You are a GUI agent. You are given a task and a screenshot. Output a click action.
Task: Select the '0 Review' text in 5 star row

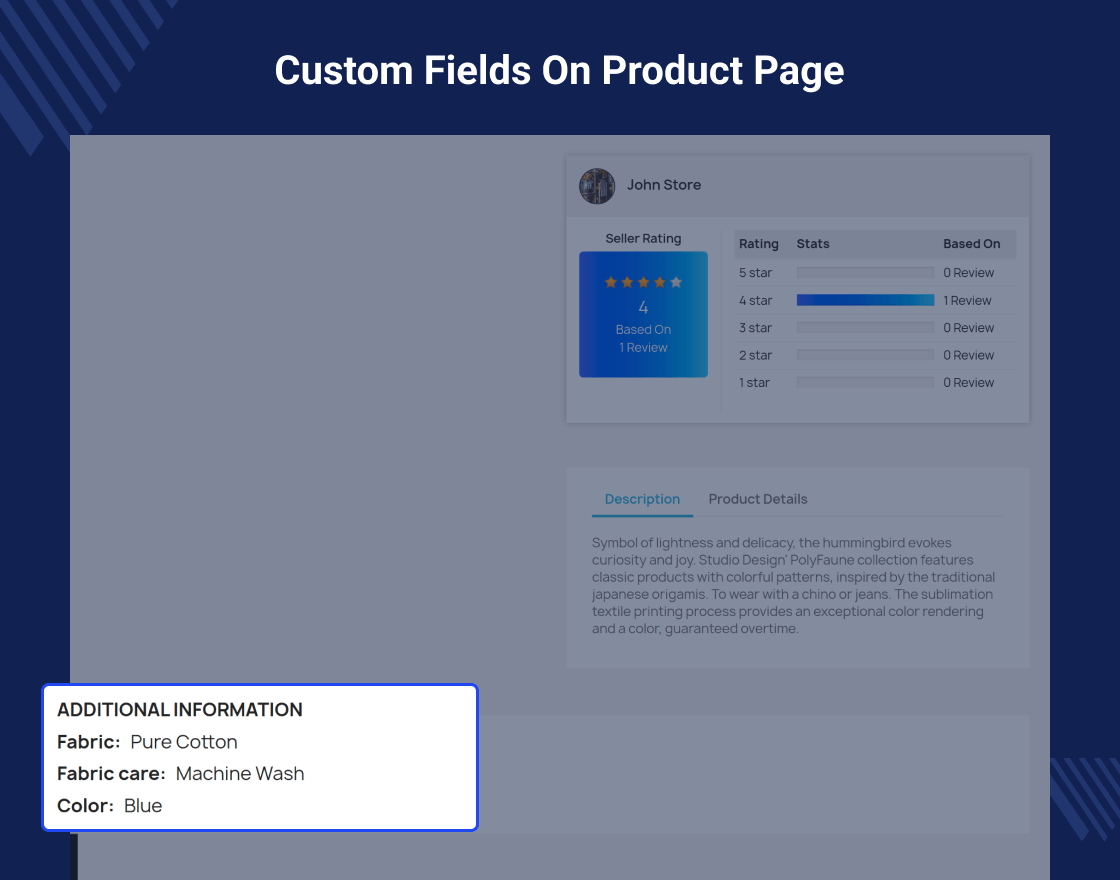coord(969,273)
